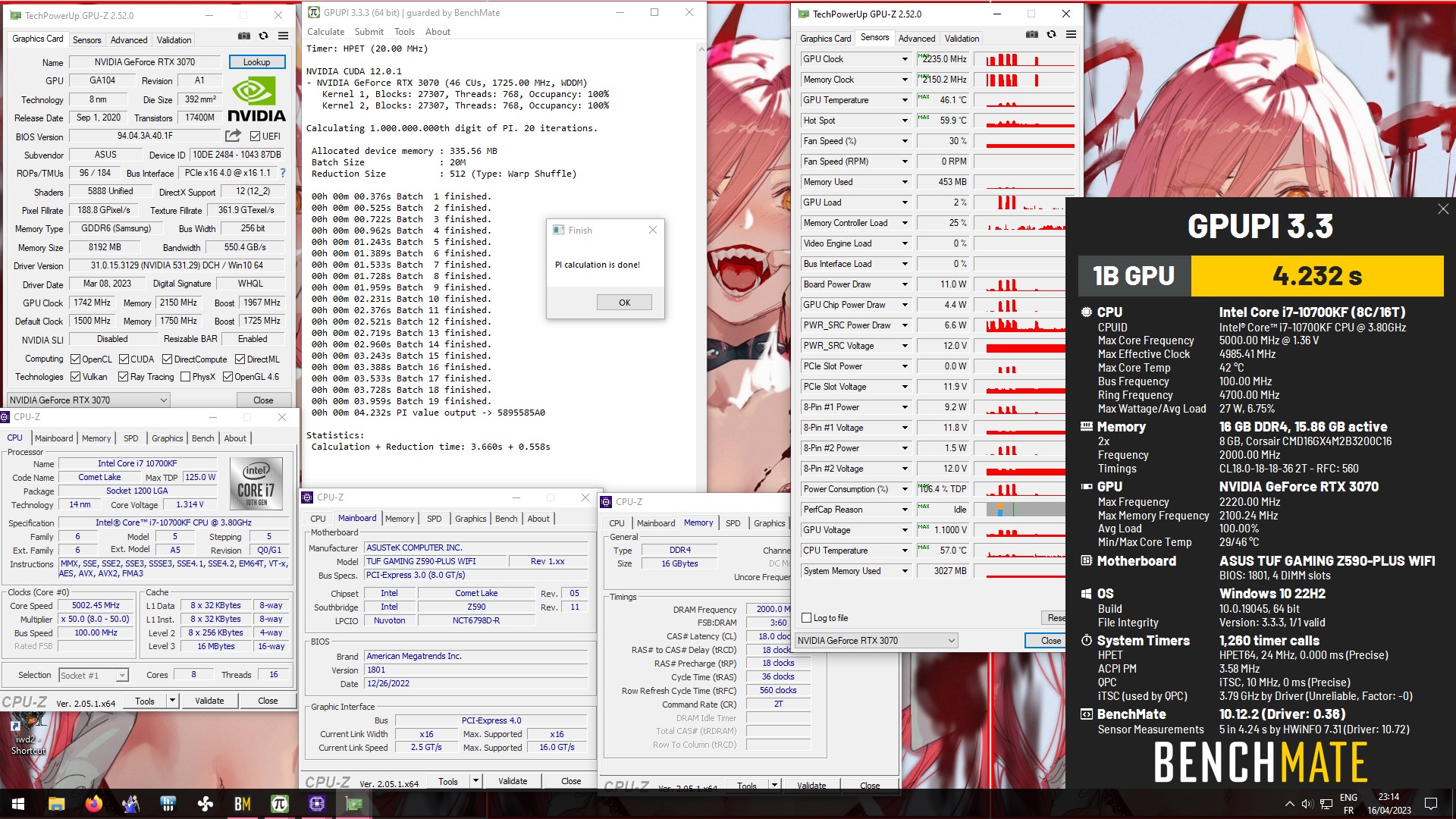
Task: Click the Lookup button in GPU-Z
Action: pyautogui.click(x=256, y=62)
